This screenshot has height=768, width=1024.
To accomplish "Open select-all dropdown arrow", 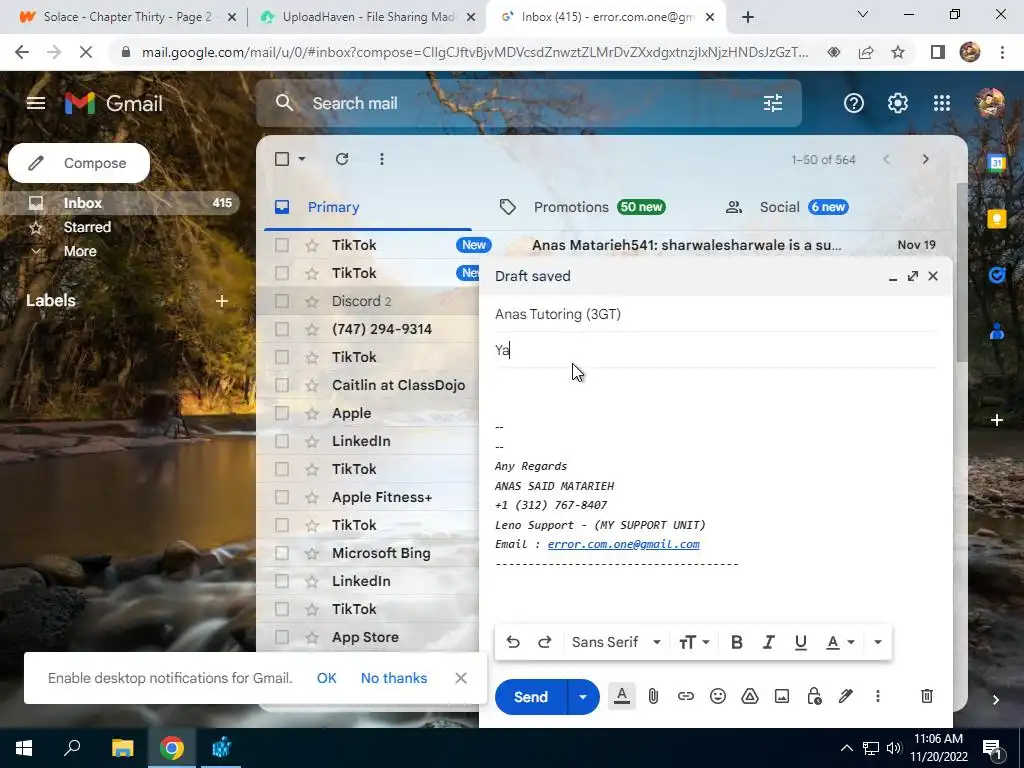I will [302, 159].
